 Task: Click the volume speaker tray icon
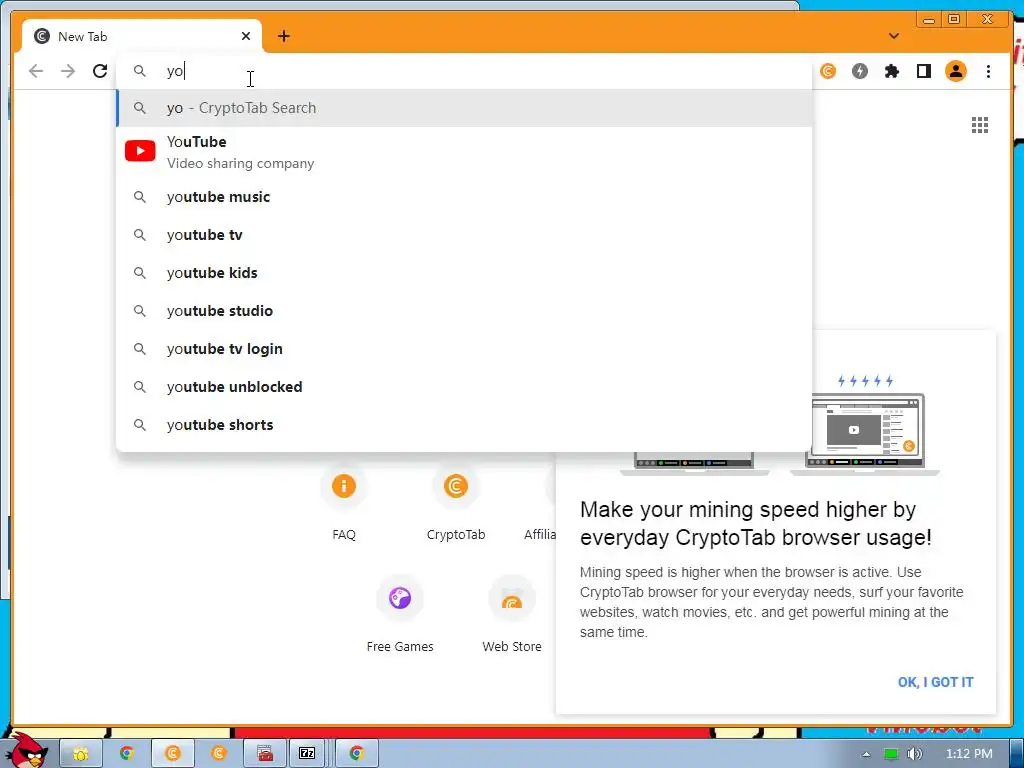coord(915,754)
